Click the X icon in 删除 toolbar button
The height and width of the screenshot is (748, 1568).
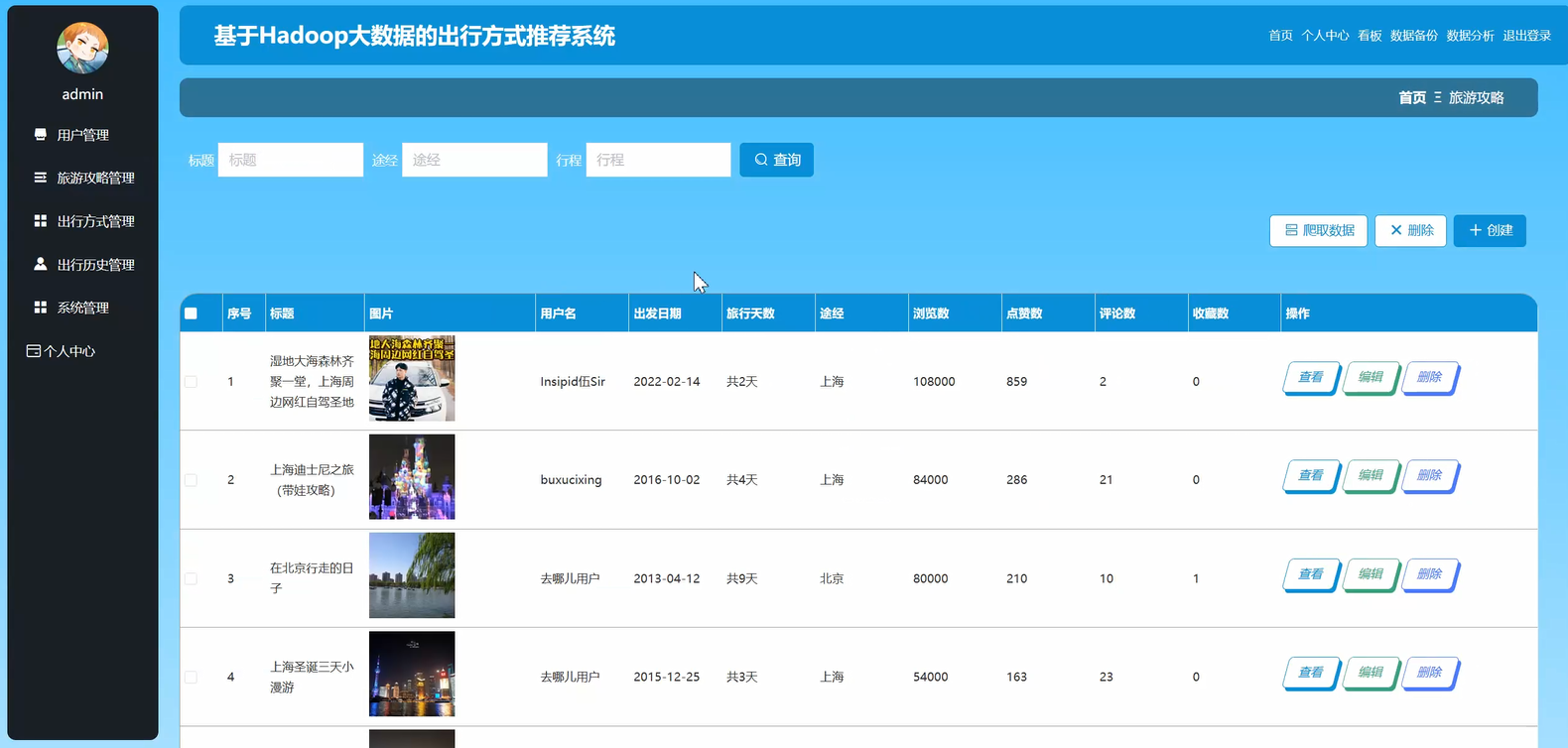point(1396,230)
